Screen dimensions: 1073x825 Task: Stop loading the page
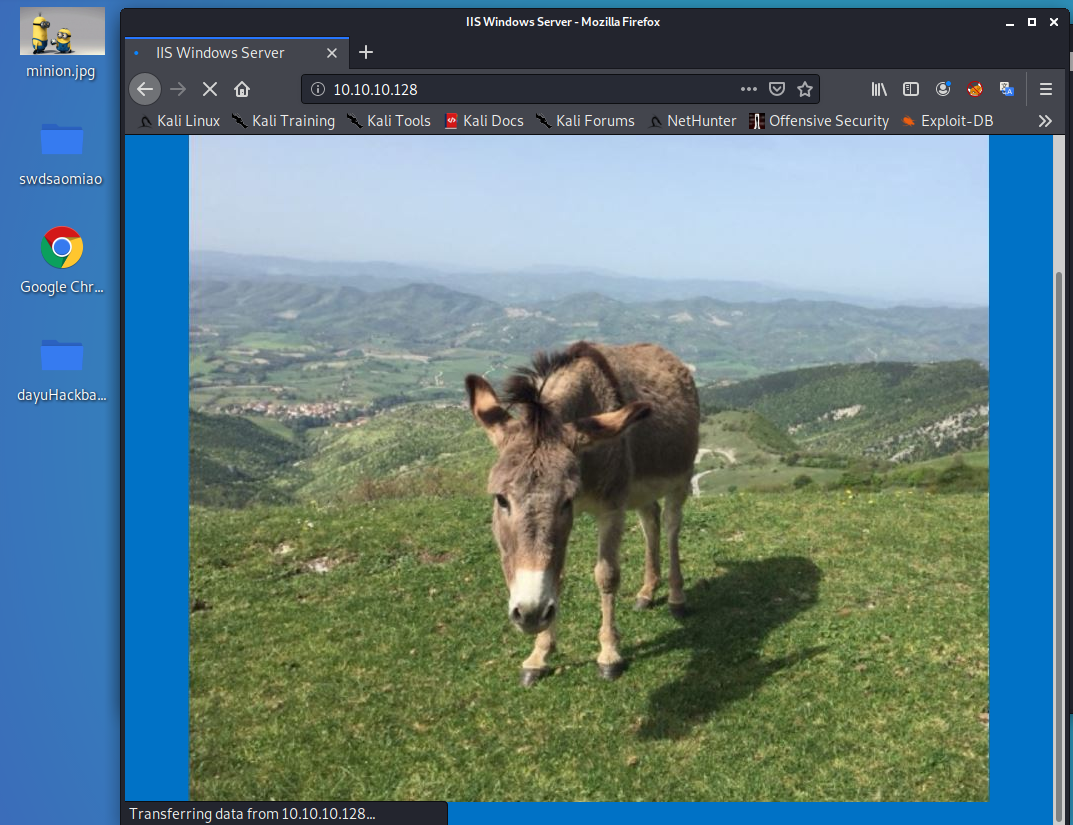pyautogui.click(x=210, y=89)
